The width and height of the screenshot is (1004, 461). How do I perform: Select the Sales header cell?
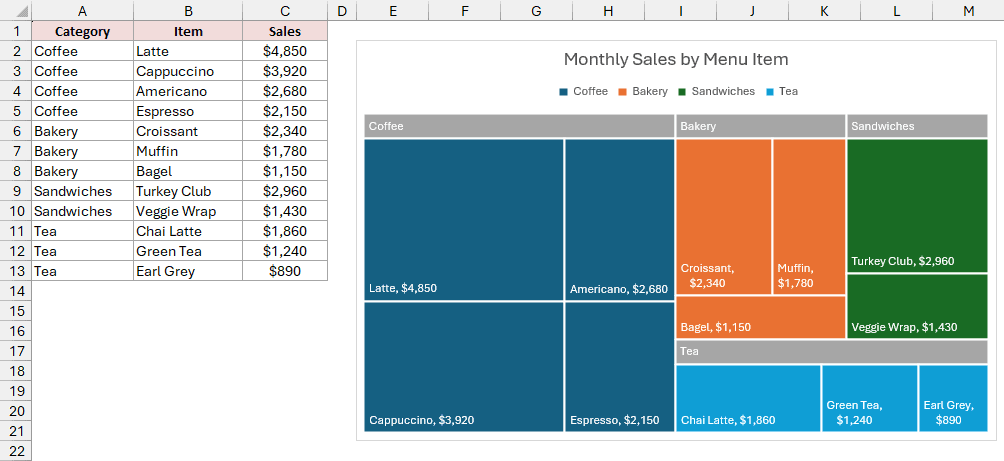(285, 31)
